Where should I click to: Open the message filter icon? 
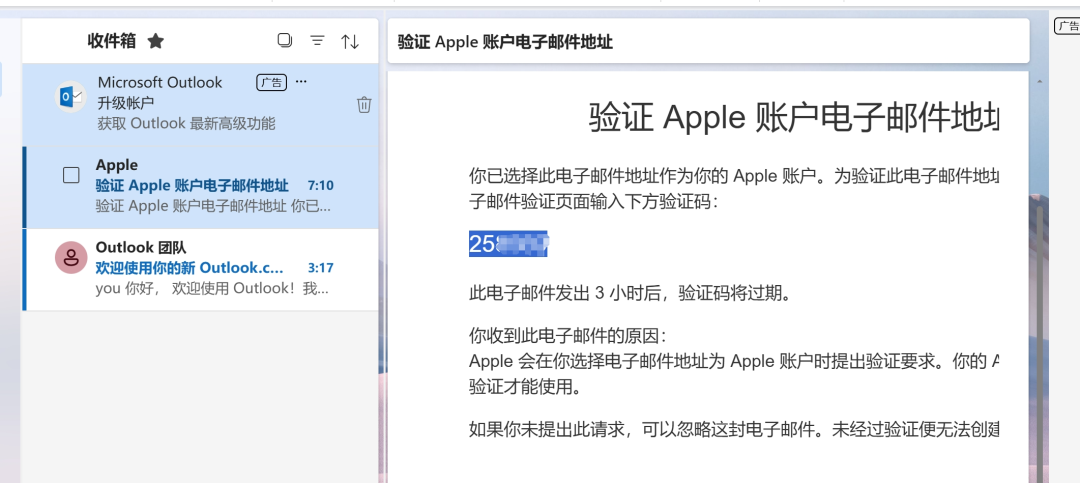coord(317,41)
